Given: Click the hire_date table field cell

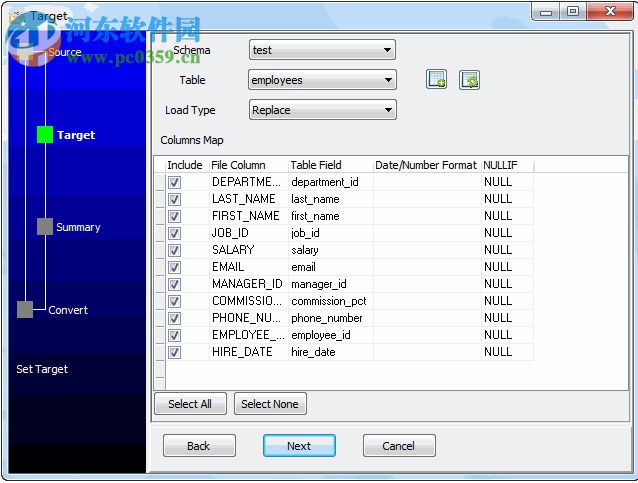Looking at the screenshot, I should (x=331, y=352).
